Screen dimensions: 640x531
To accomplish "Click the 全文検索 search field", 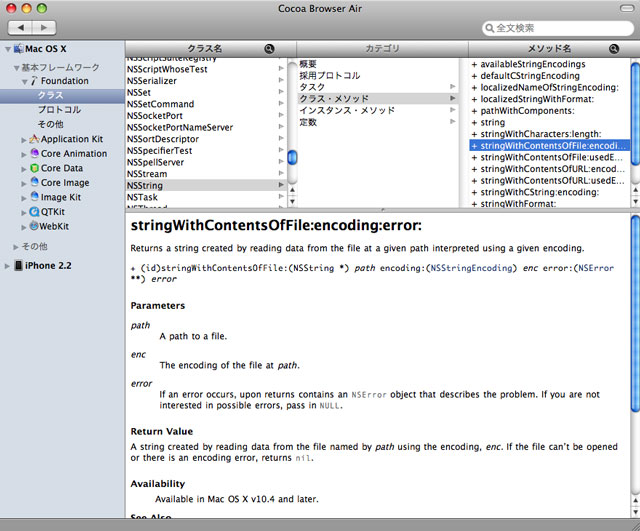I will pos(558,28).
